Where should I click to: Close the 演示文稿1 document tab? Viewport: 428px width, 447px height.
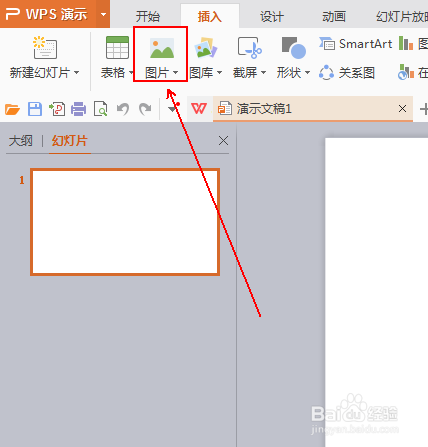[x=402, y=108]
